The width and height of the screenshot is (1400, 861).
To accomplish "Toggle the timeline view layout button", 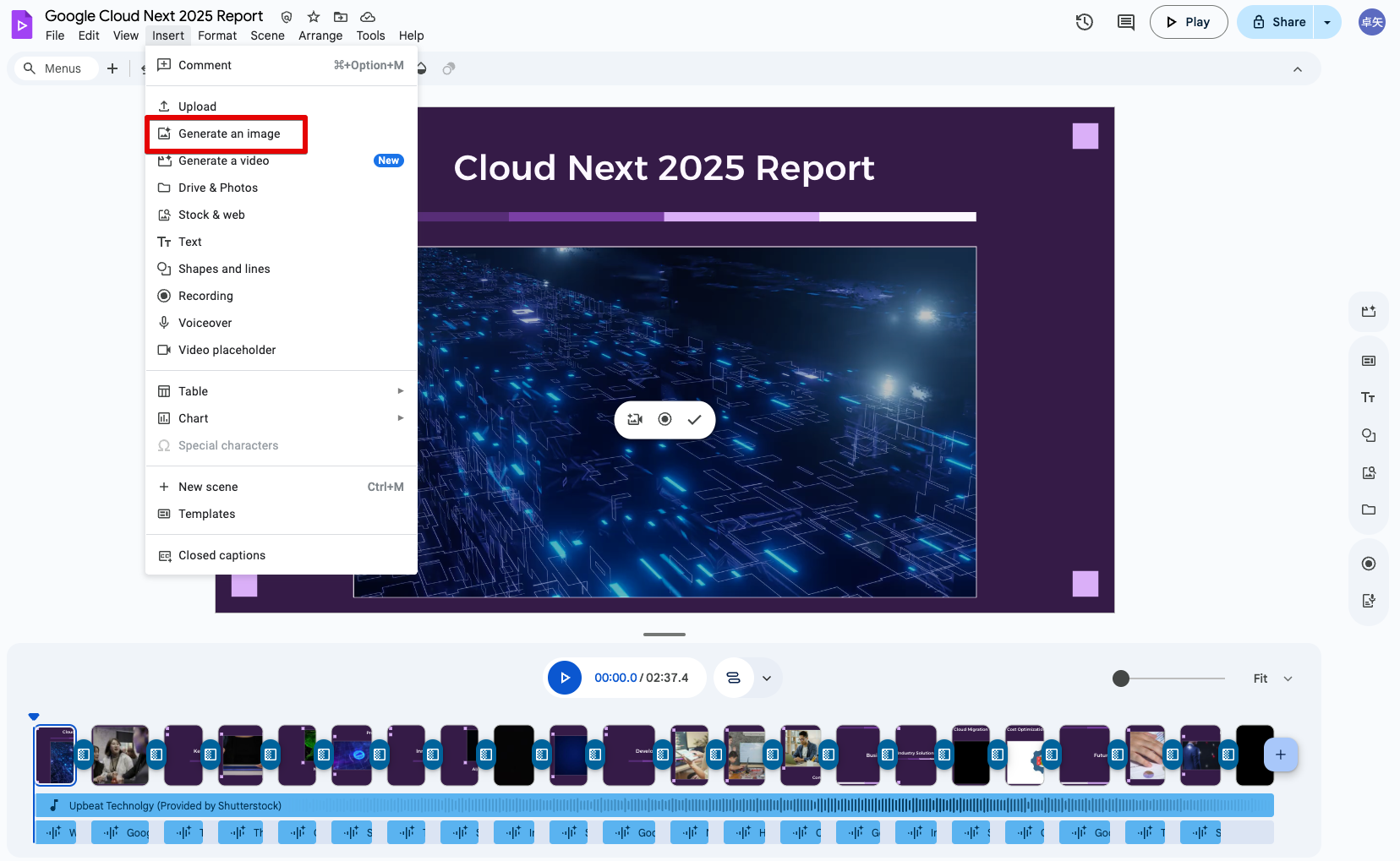I will coord(733,678).
